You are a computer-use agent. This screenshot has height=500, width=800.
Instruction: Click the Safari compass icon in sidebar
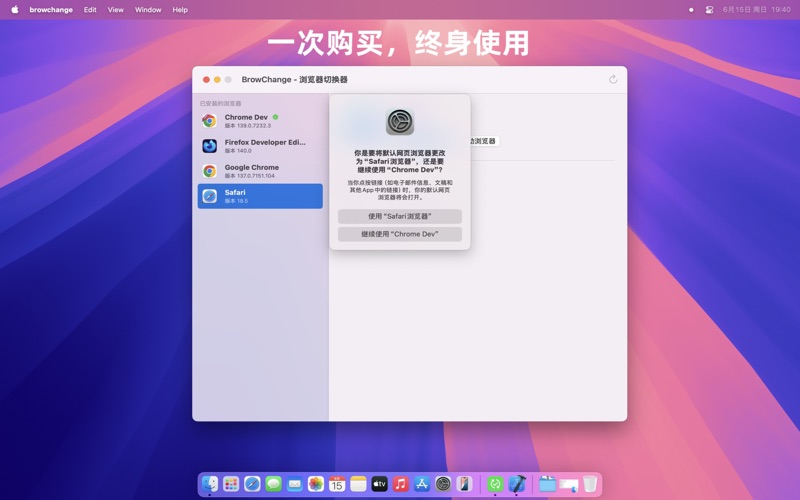[209, 196]
